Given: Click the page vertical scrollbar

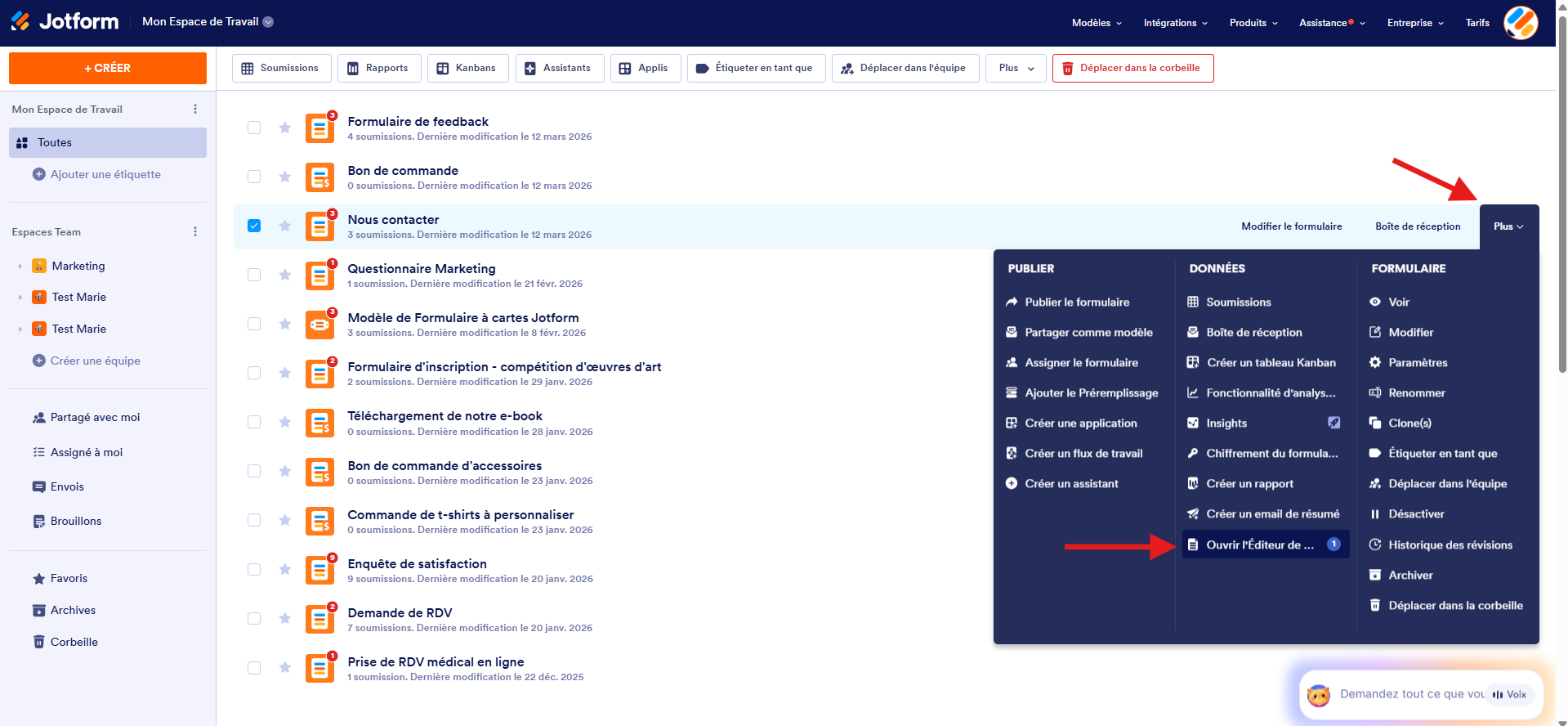Looking at the screenshot, I should 1561,194.
